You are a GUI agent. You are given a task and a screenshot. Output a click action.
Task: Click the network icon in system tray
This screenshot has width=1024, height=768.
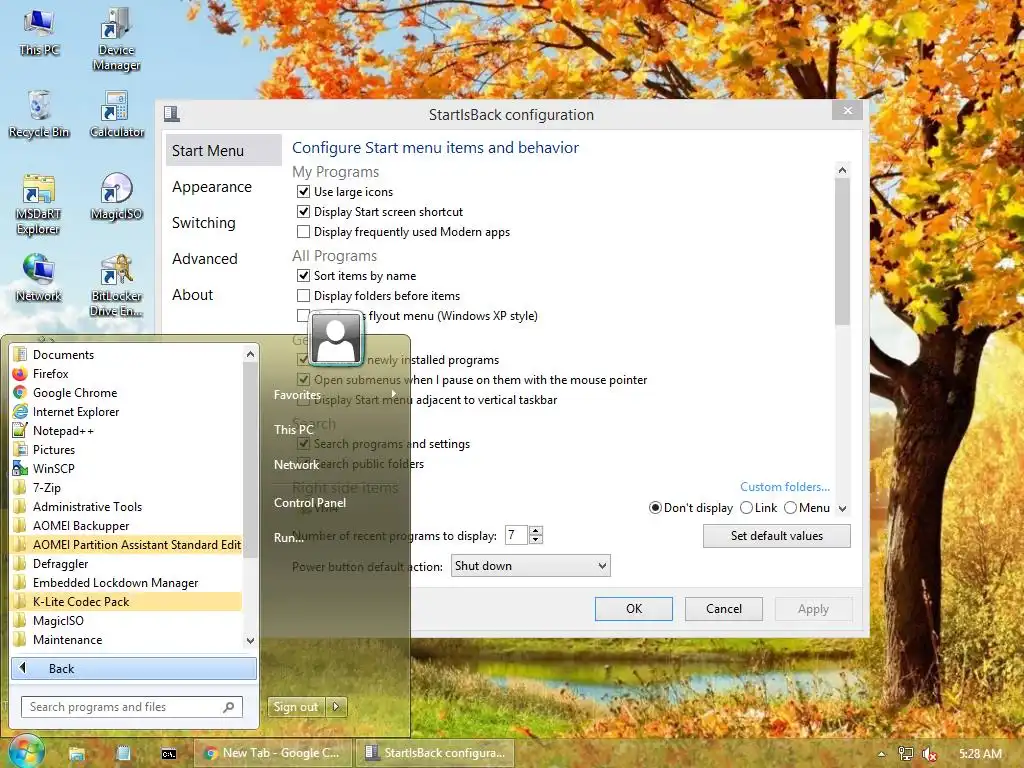click(x=905, y=753)
